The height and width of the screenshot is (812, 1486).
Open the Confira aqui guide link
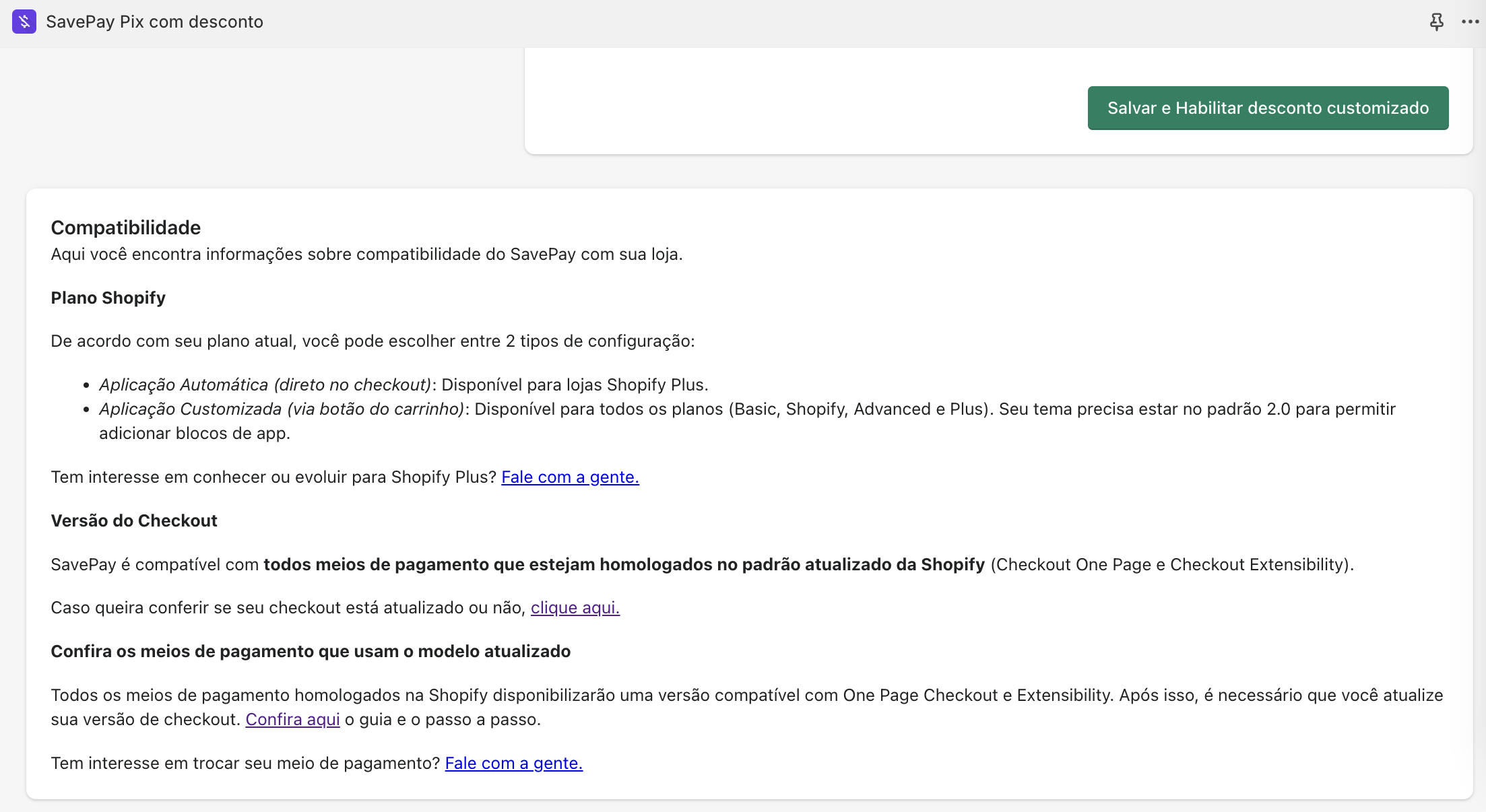292,719
